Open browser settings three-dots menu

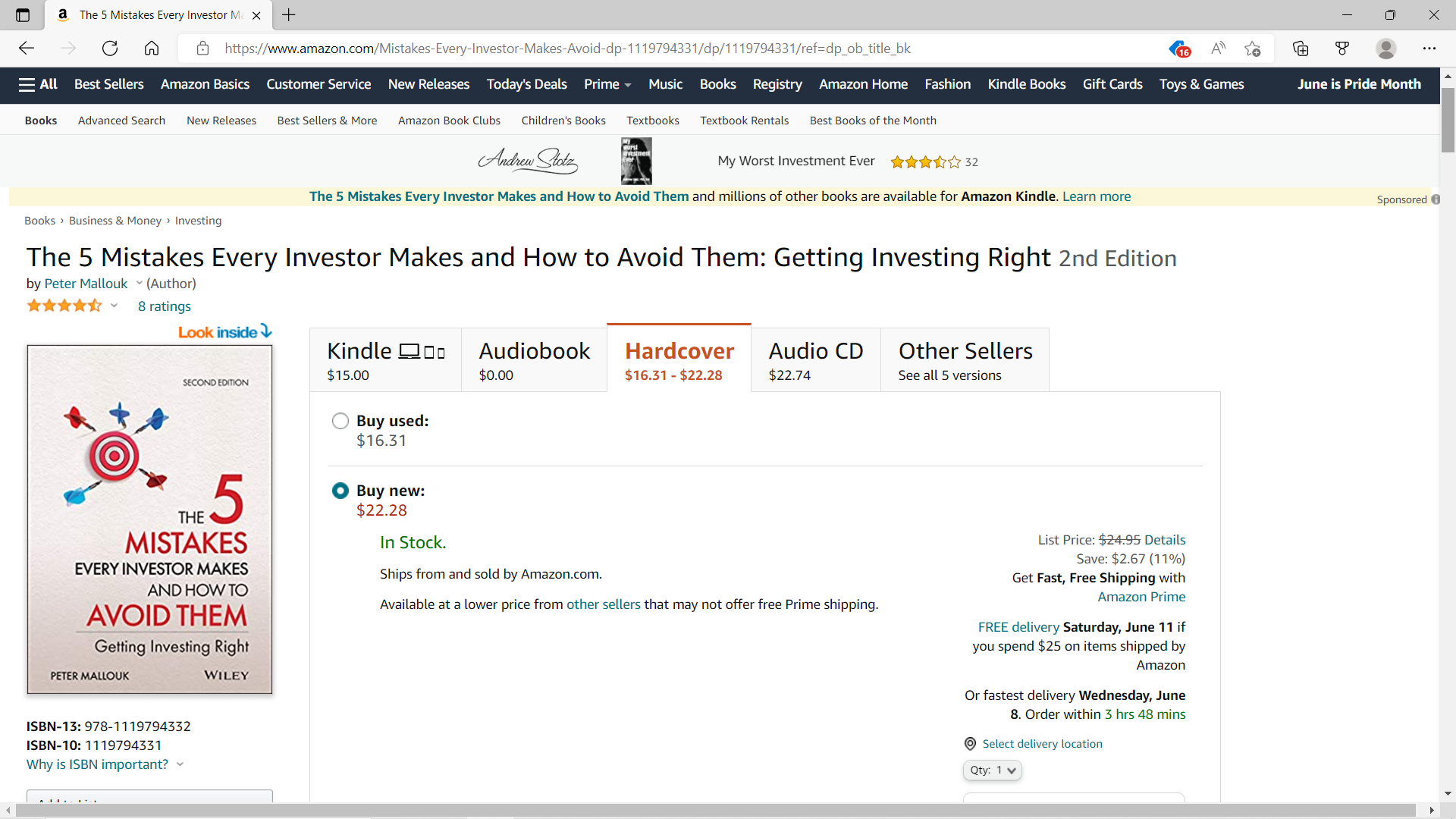1429,49
